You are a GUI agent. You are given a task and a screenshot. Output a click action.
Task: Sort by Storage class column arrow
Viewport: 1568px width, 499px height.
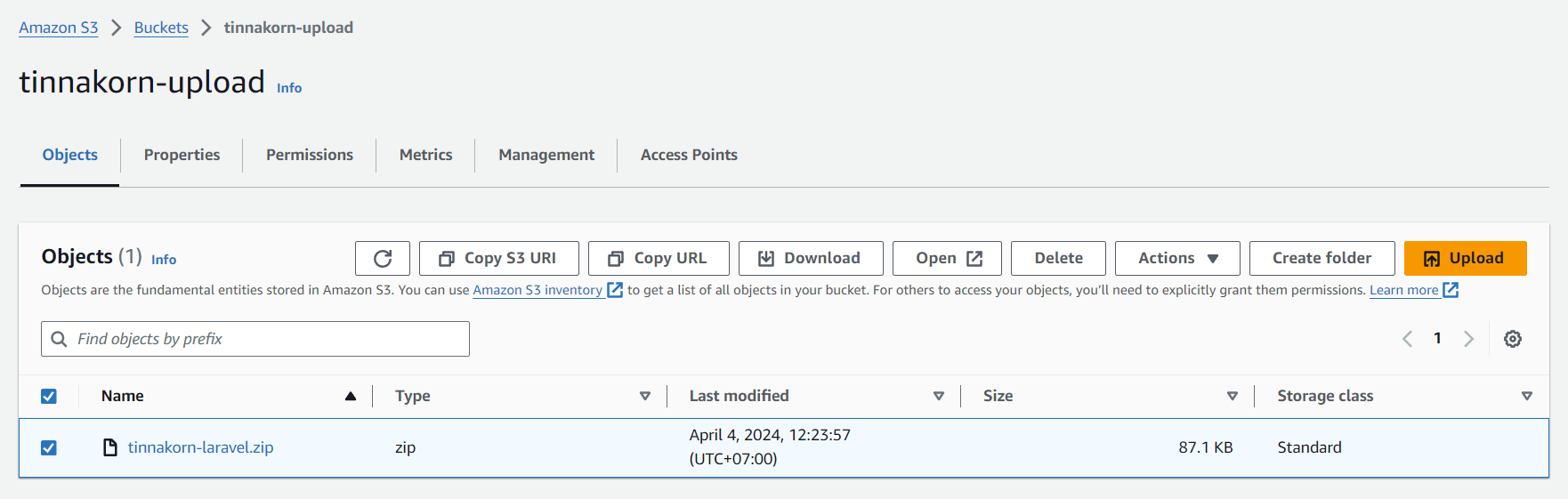[x=1527, y=396]
